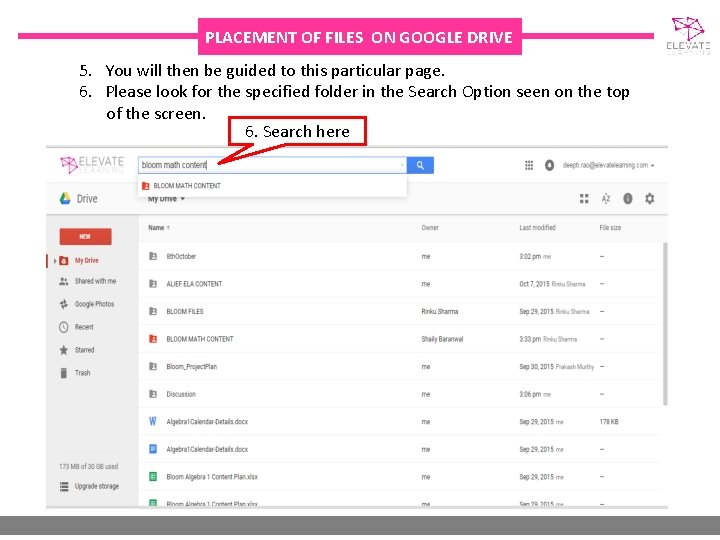The width and height of the screenshot is (720, 540).
Task: Select the 8thOctober folder name
Action: click(x=181, y=256)
